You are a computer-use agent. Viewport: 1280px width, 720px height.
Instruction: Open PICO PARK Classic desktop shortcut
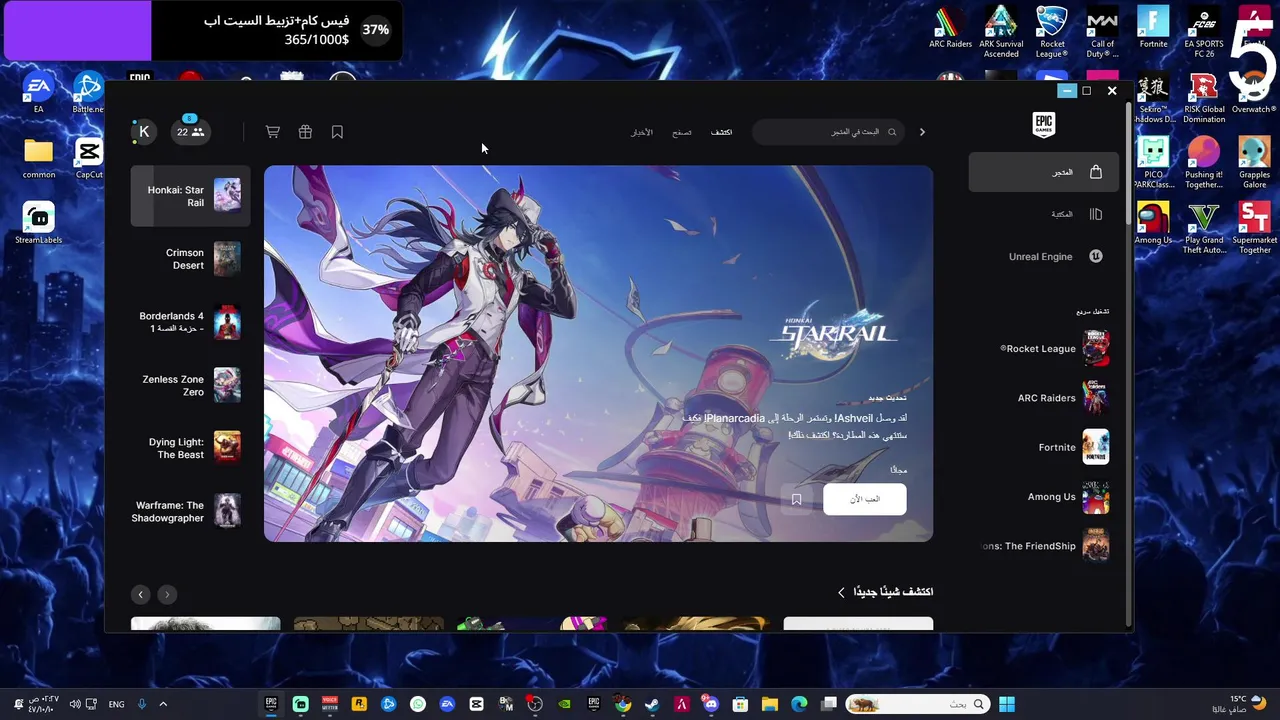click(1153, 164)
